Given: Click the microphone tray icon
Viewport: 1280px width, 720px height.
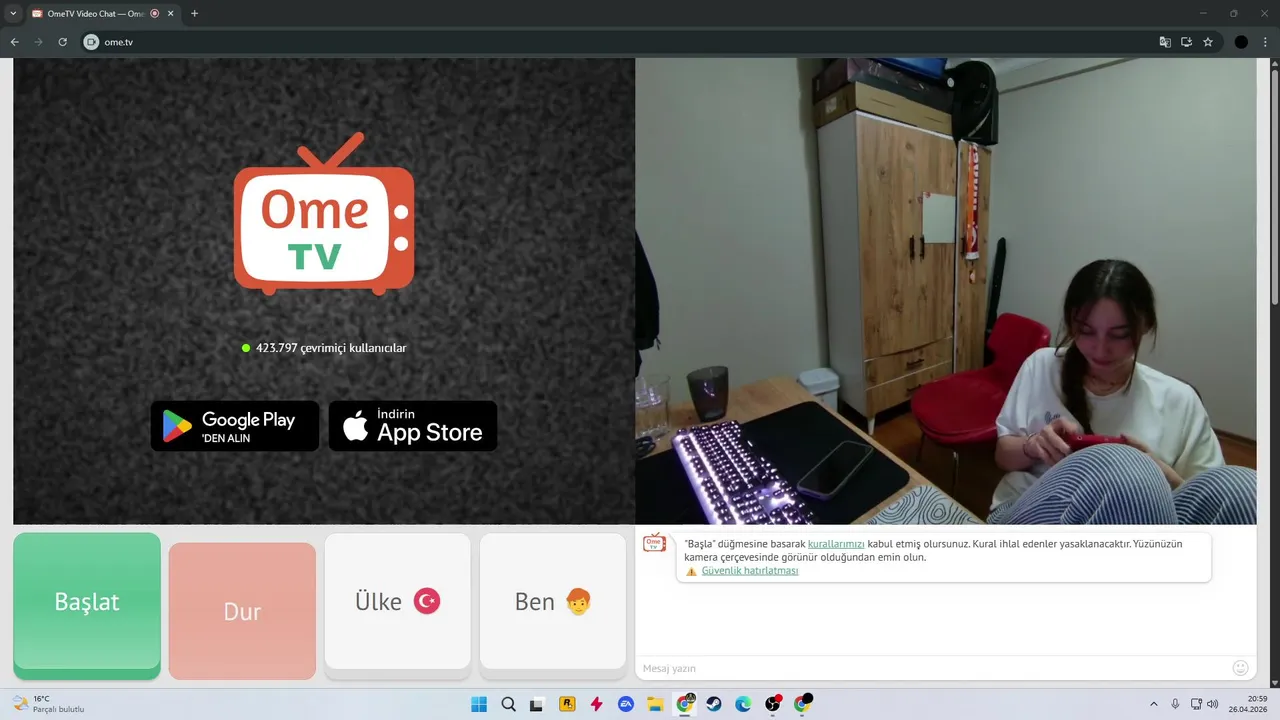Looking at the screenshot, I should 1176,704.
